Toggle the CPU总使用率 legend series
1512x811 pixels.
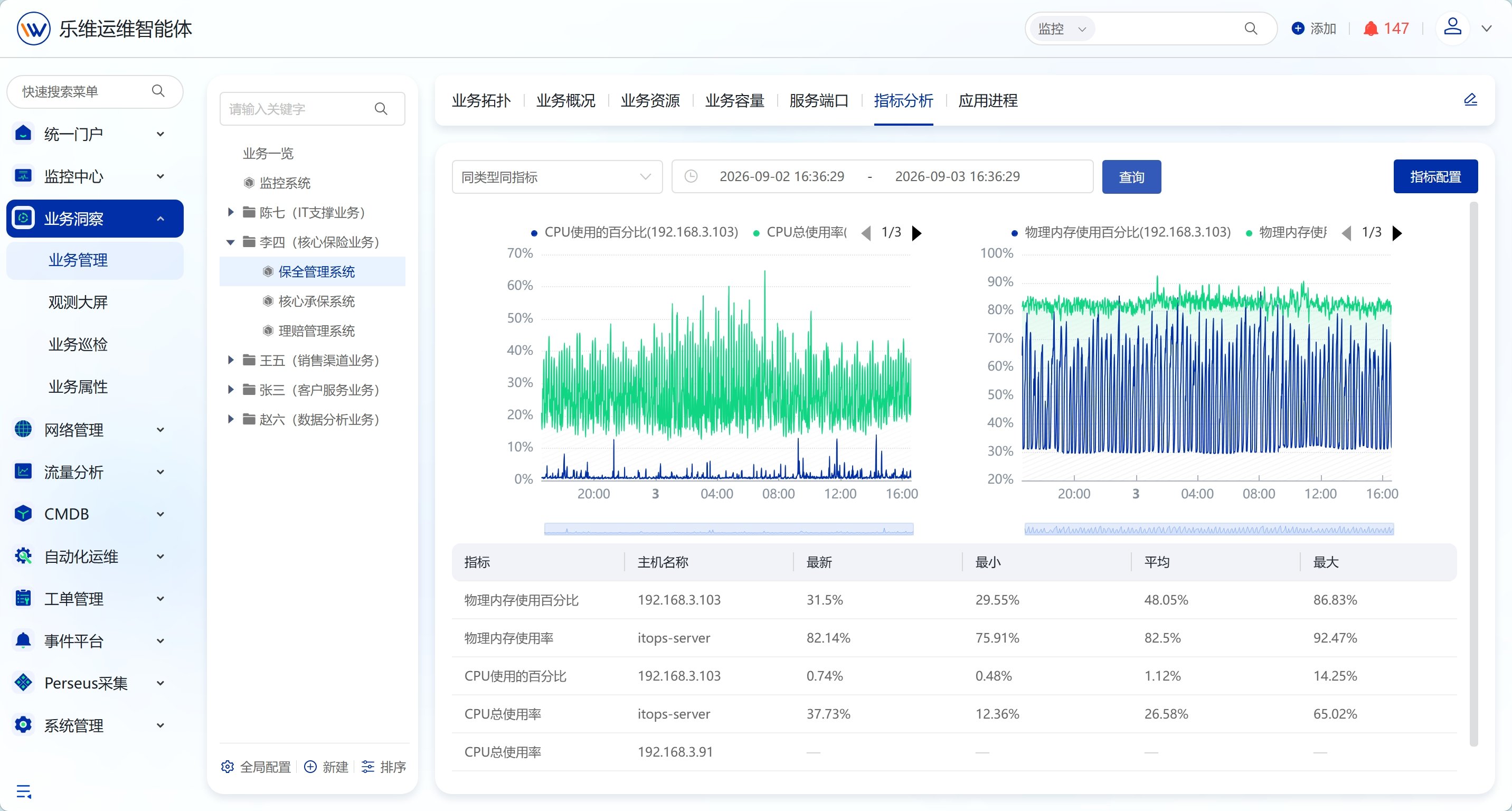pos(800,232)
